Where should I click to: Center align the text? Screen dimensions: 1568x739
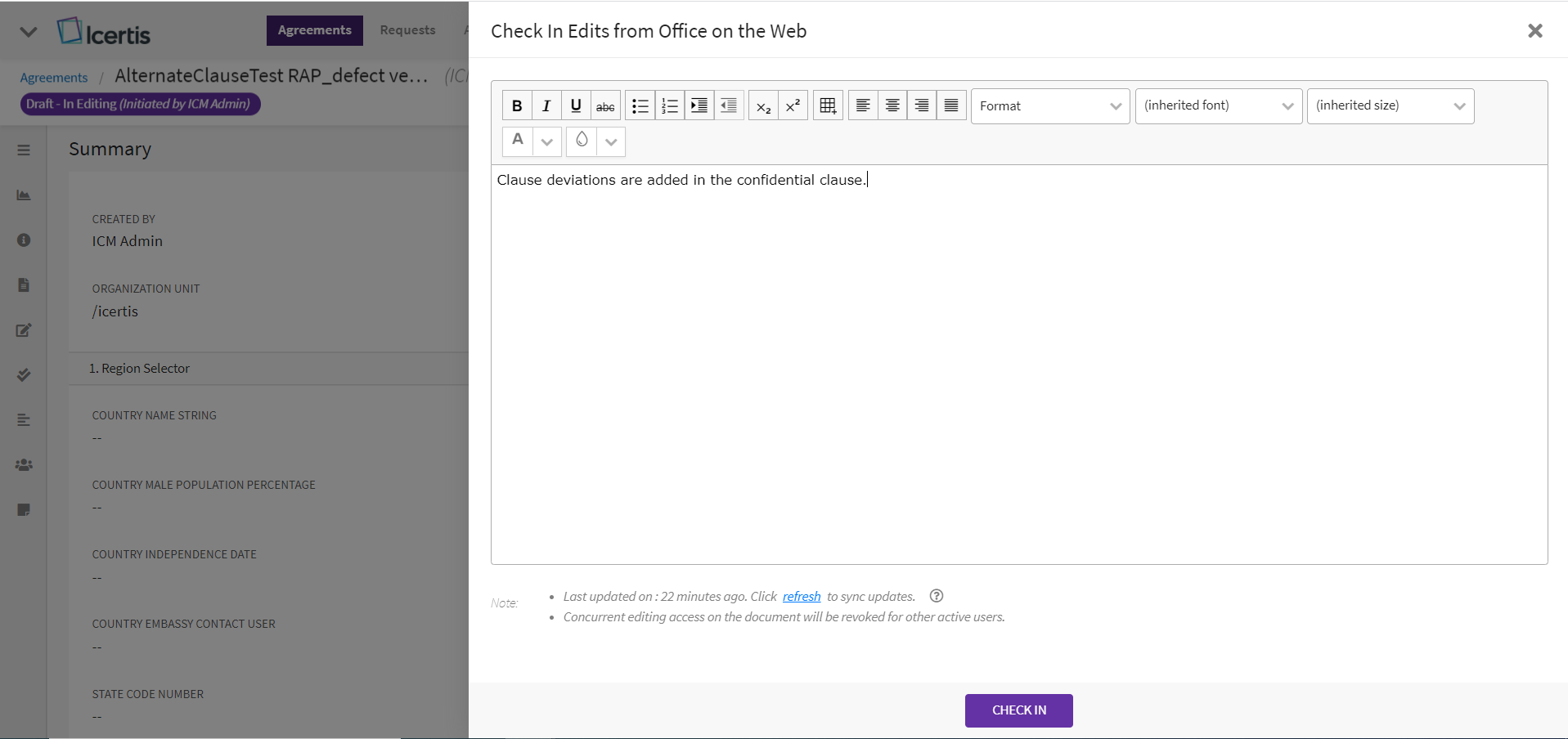[x=892, y=105]
